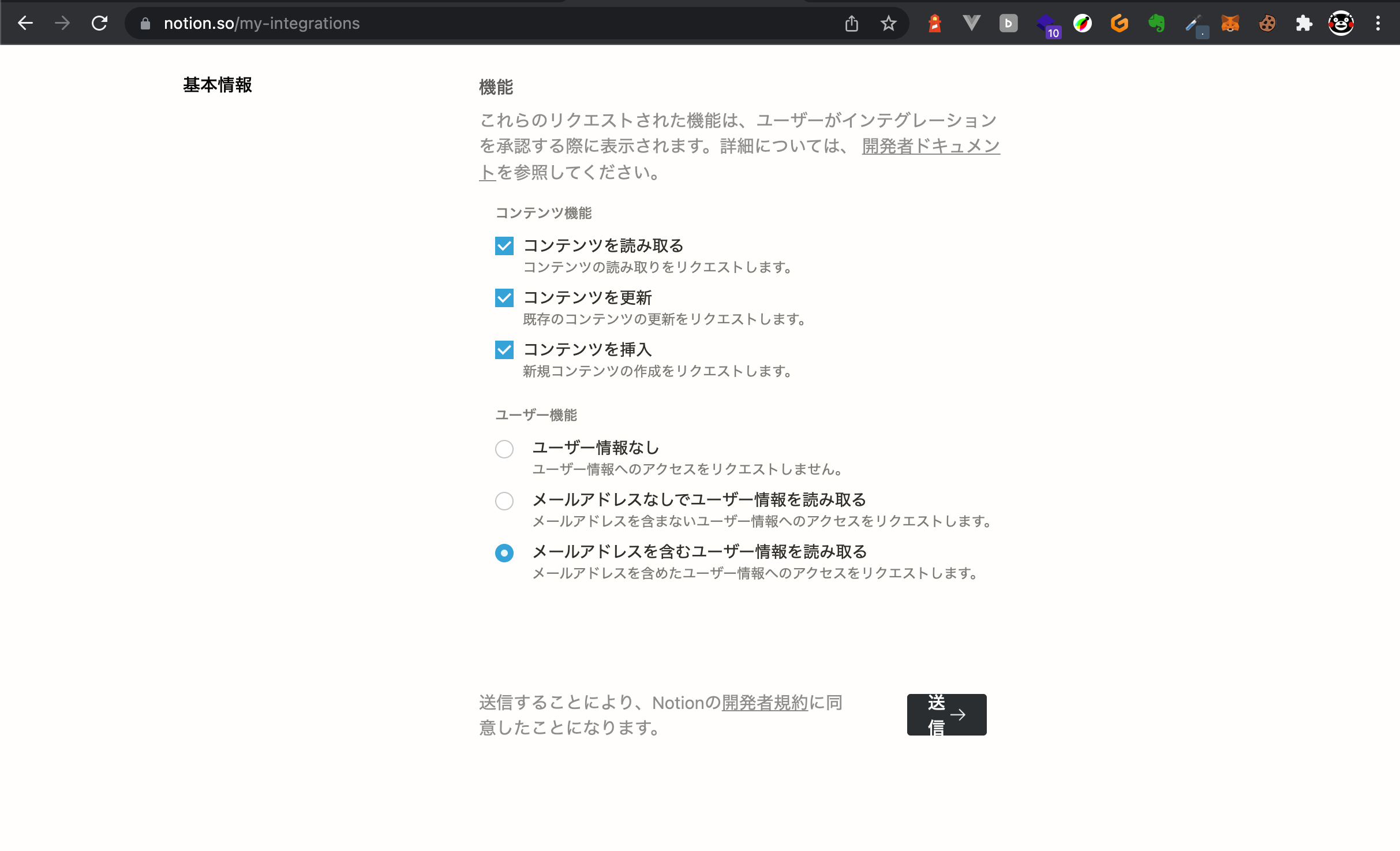Click the 送信 submit button

pyautogui.click(x=946, y=714)
